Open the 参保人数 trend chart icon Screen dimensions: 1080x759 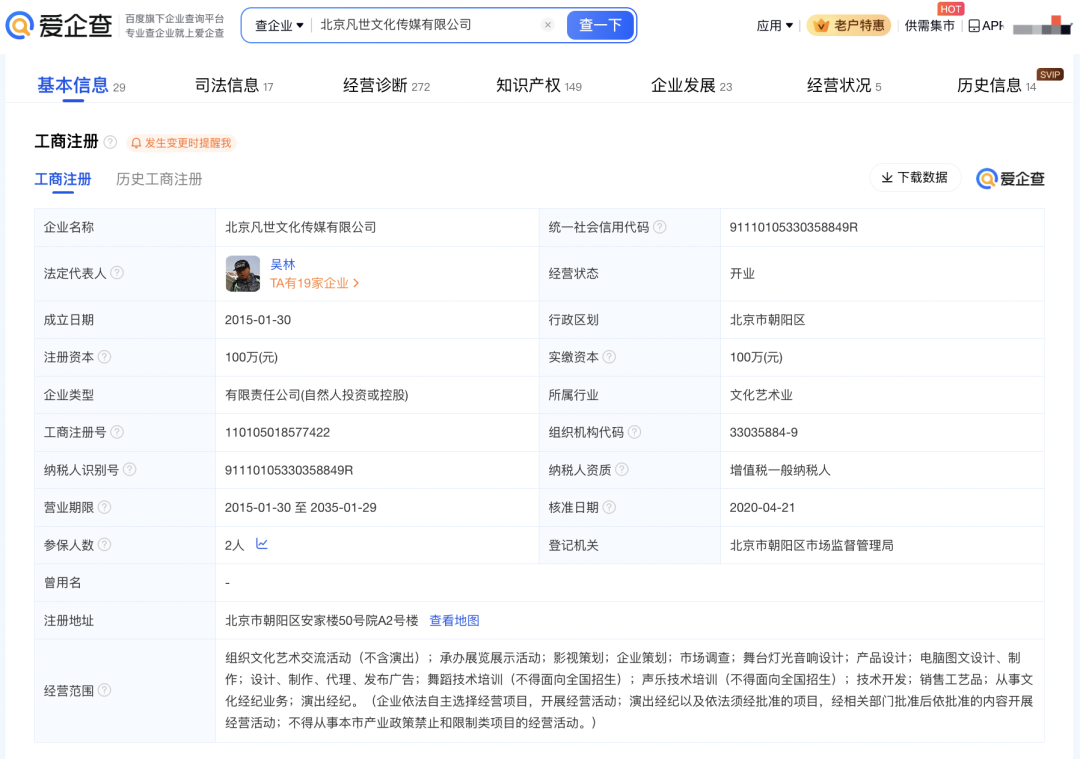tap(262, 544)
